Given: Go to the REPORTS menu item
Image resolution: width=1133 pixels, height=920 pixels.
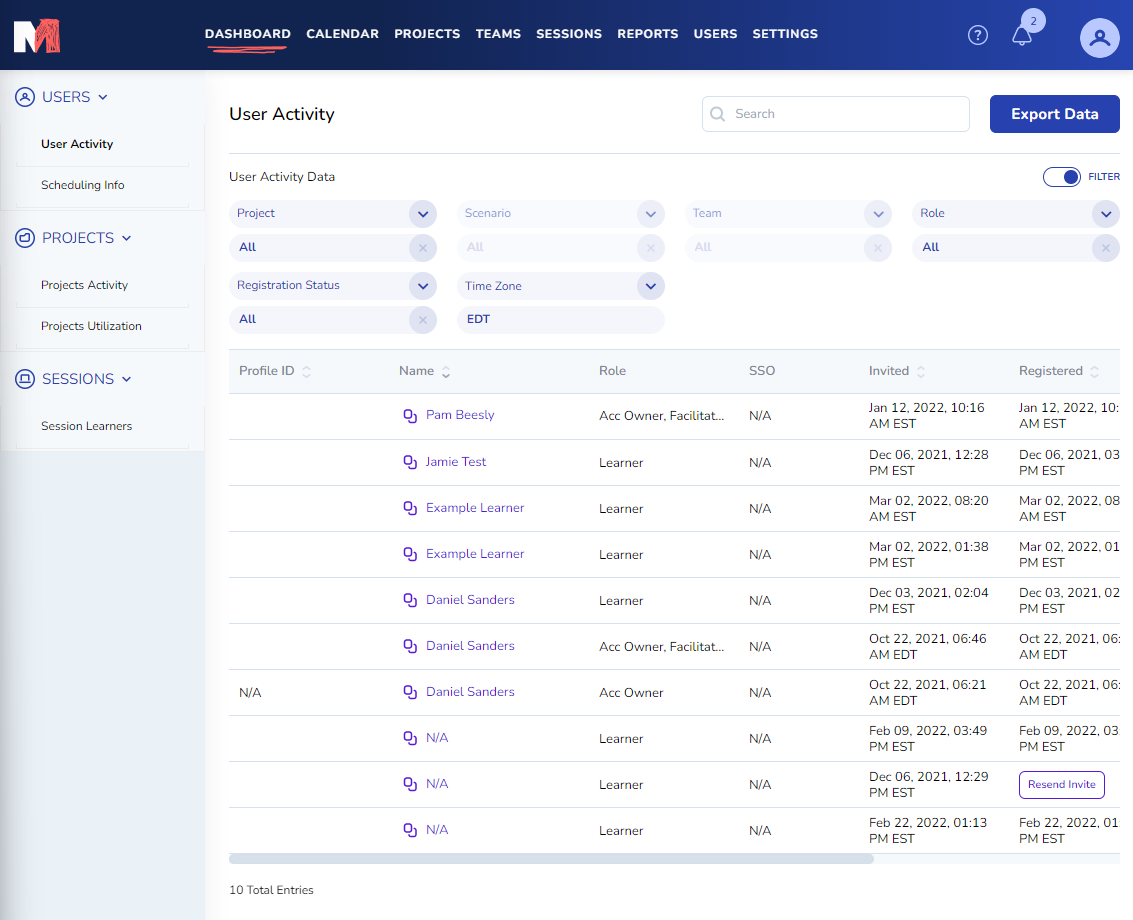Looking at the screenshot, I should (x=647, y=34).
